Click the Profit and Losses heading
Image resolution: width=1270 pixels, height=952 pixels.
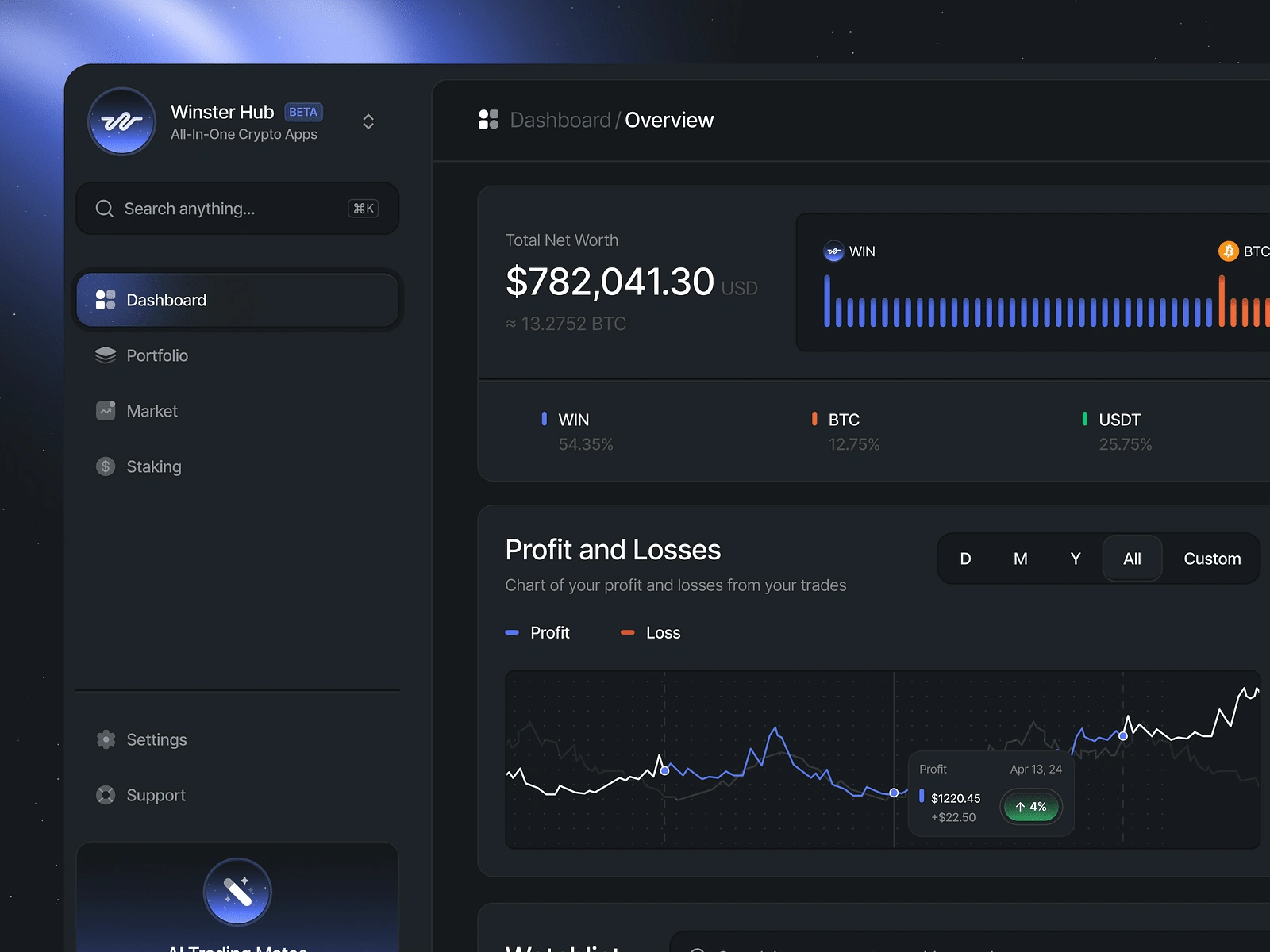(x=613, y=549)
